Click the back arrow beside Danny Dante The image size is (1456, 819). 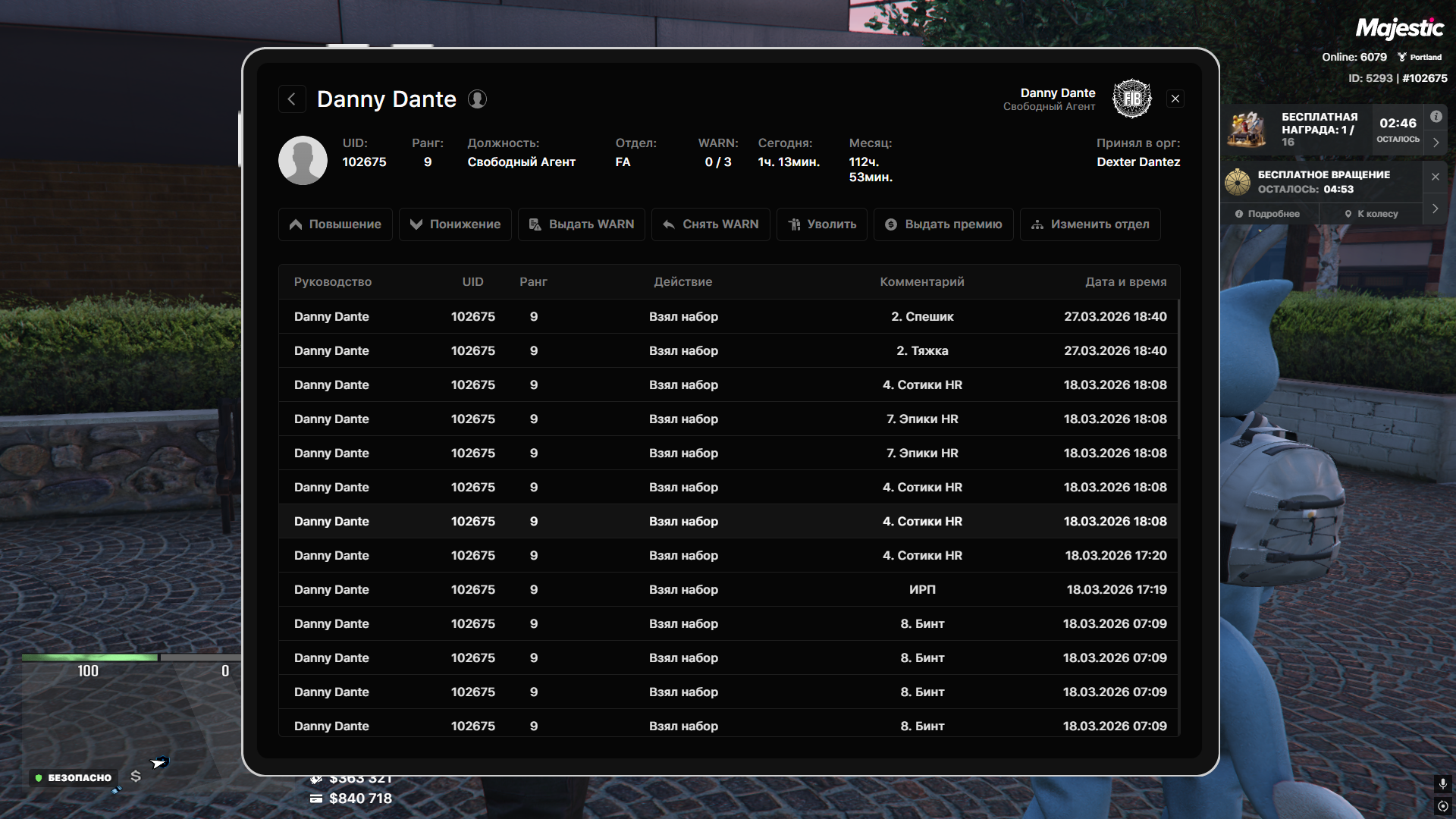pyautogui.click(x=292, y=99)
